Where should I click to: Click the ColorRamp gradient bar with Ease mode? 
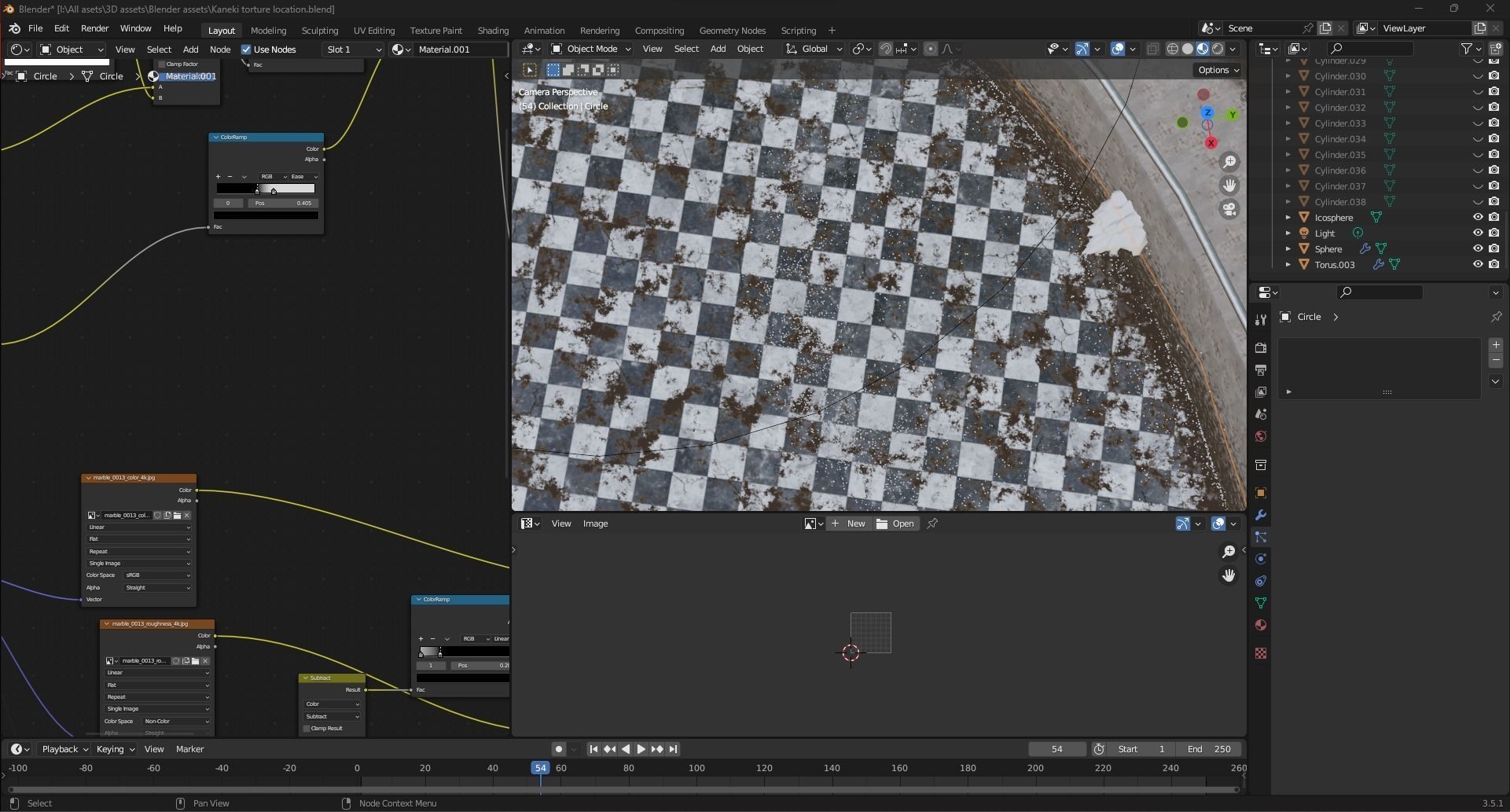(x=266, y=189)
